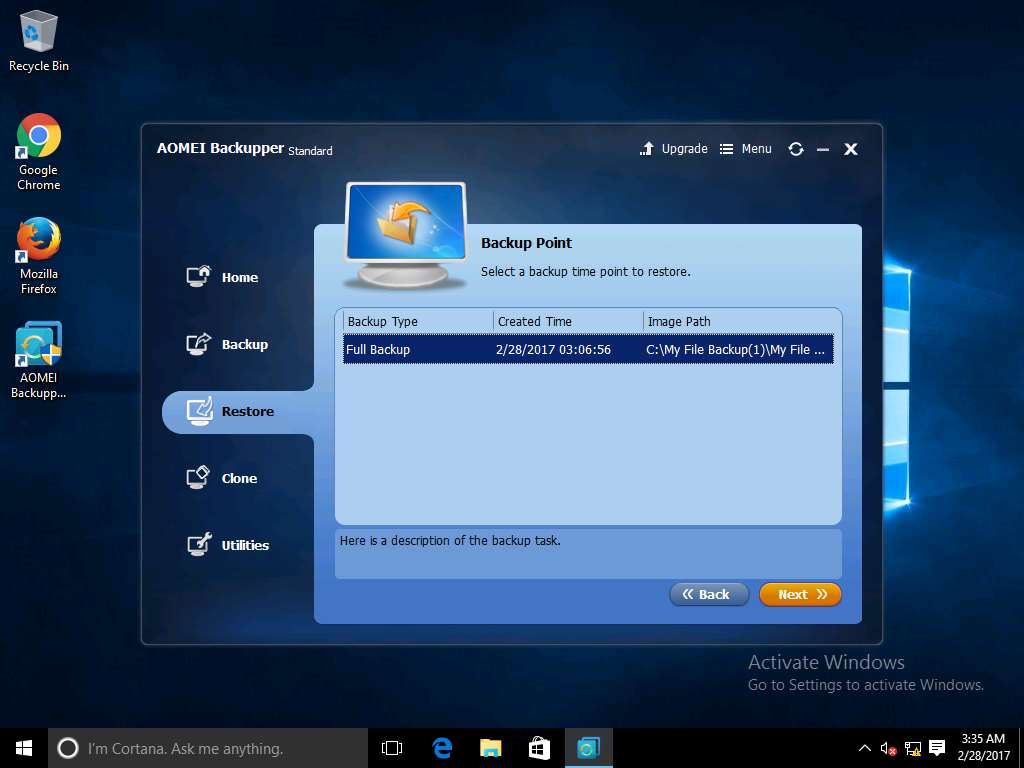Open the Backup section icon

coord(199,344)
